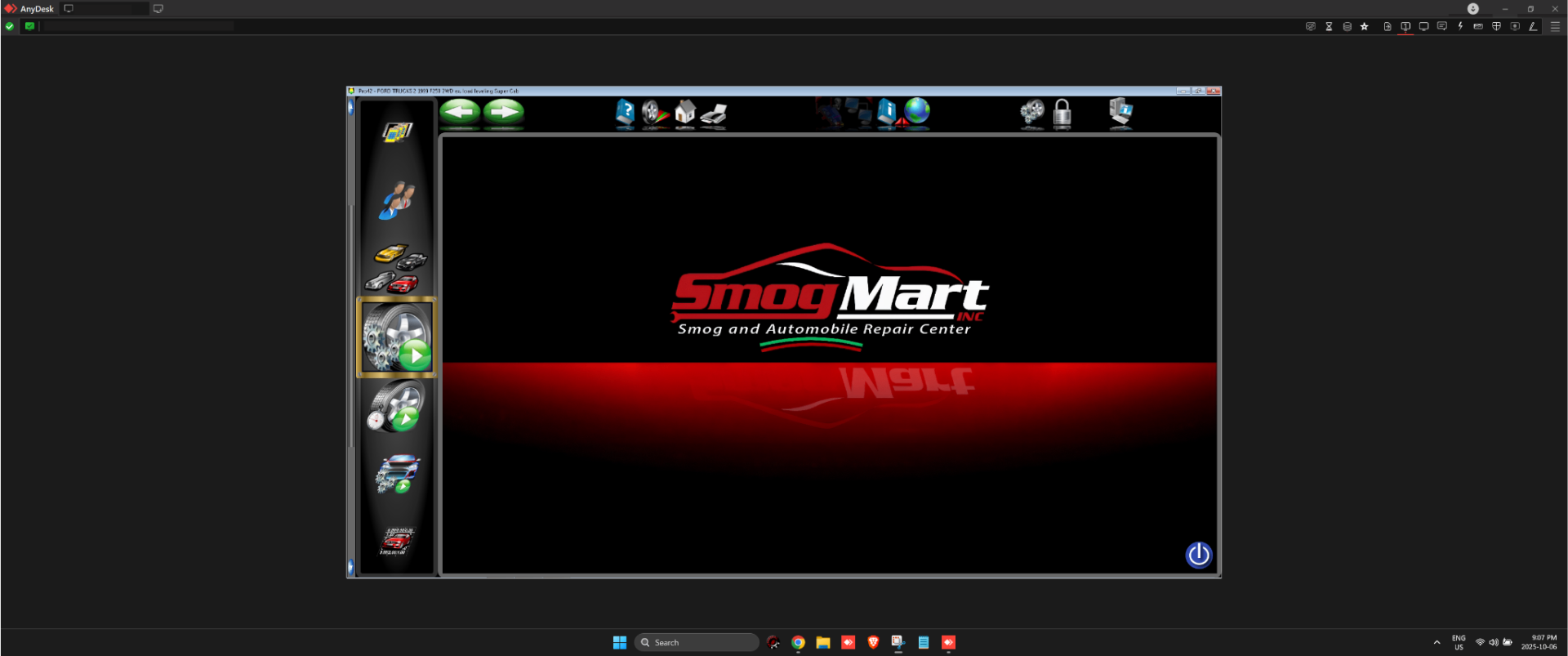Open Google Chrome from the taskbar
This screenshot has height=656, width=1568.
pos(798,642)
